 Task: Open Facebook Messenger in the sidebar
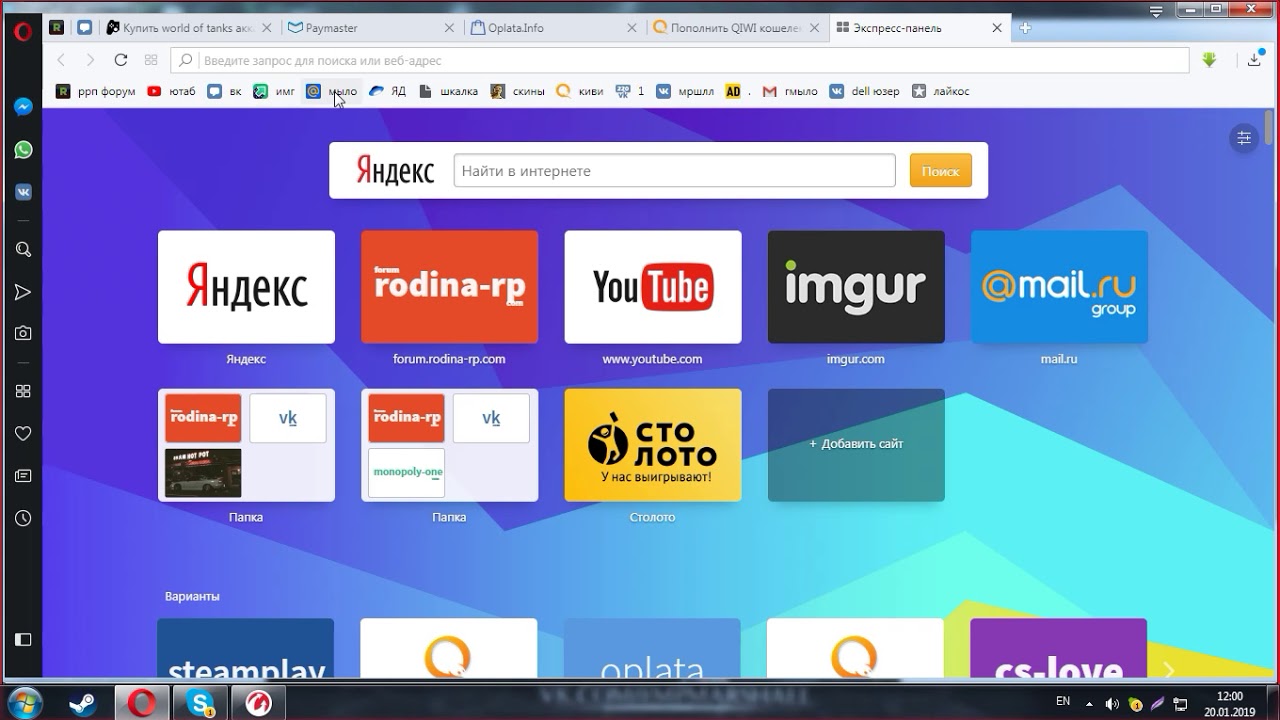click(23, 107)
